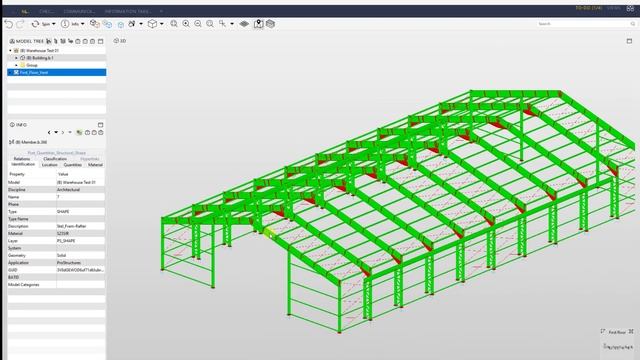Activate the Spin navigation tool
640x360 pixels.
click(41, 24)
